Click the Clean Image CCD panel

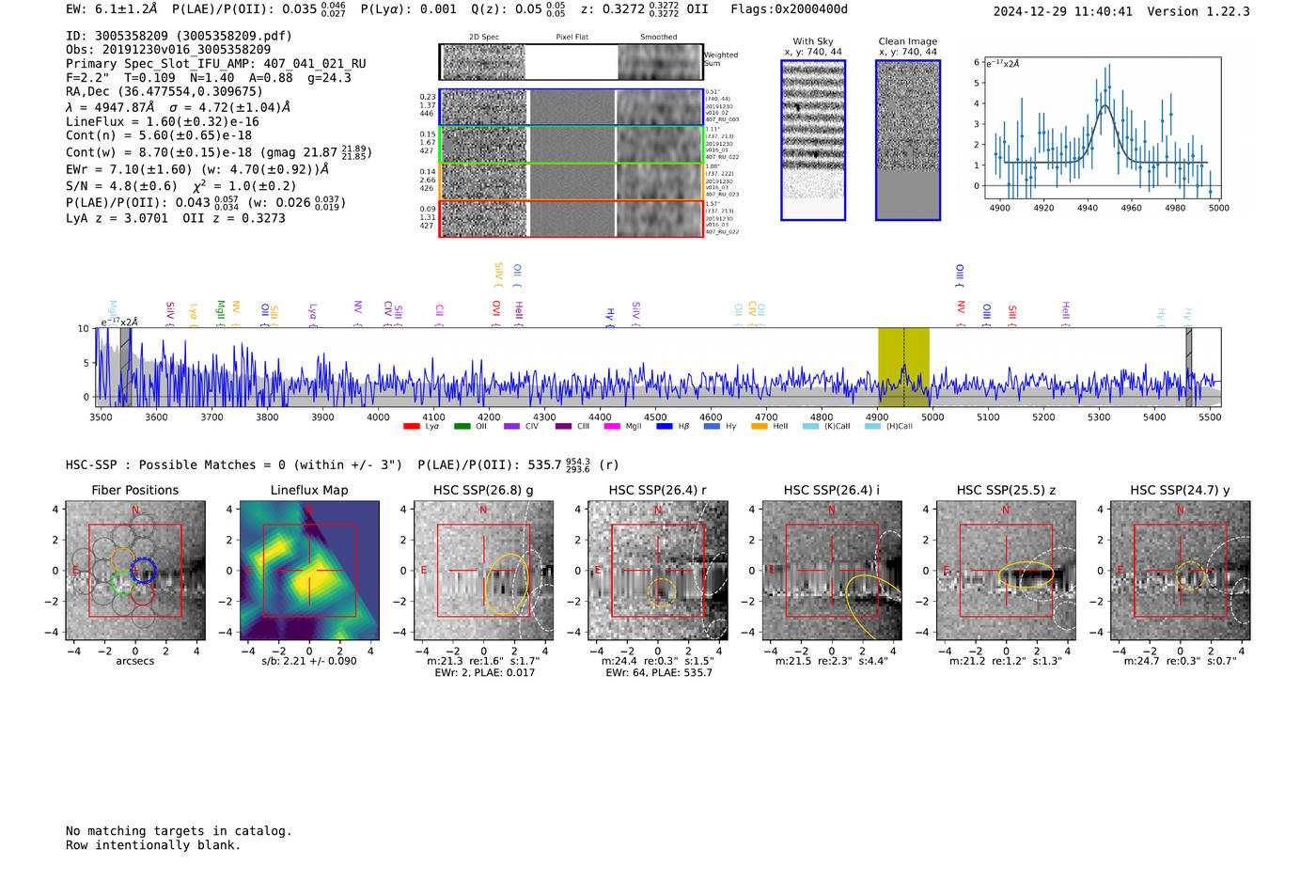click(x=908, y=140)
